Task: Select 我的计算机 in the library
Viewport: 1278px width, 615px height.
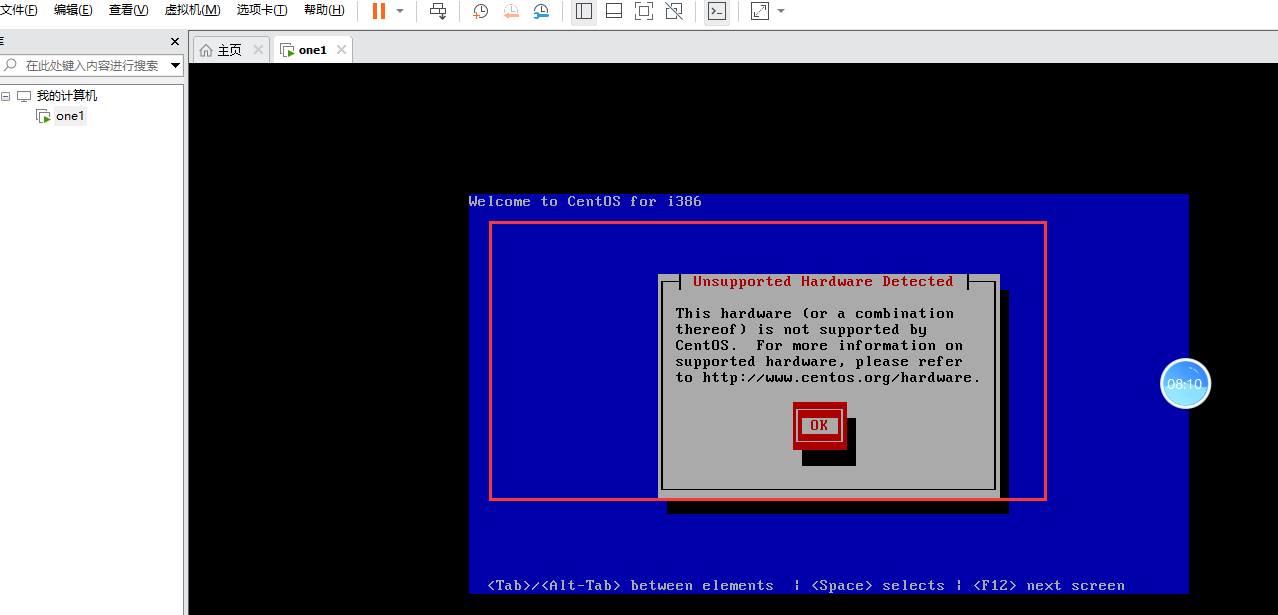Action: (66, 96)
